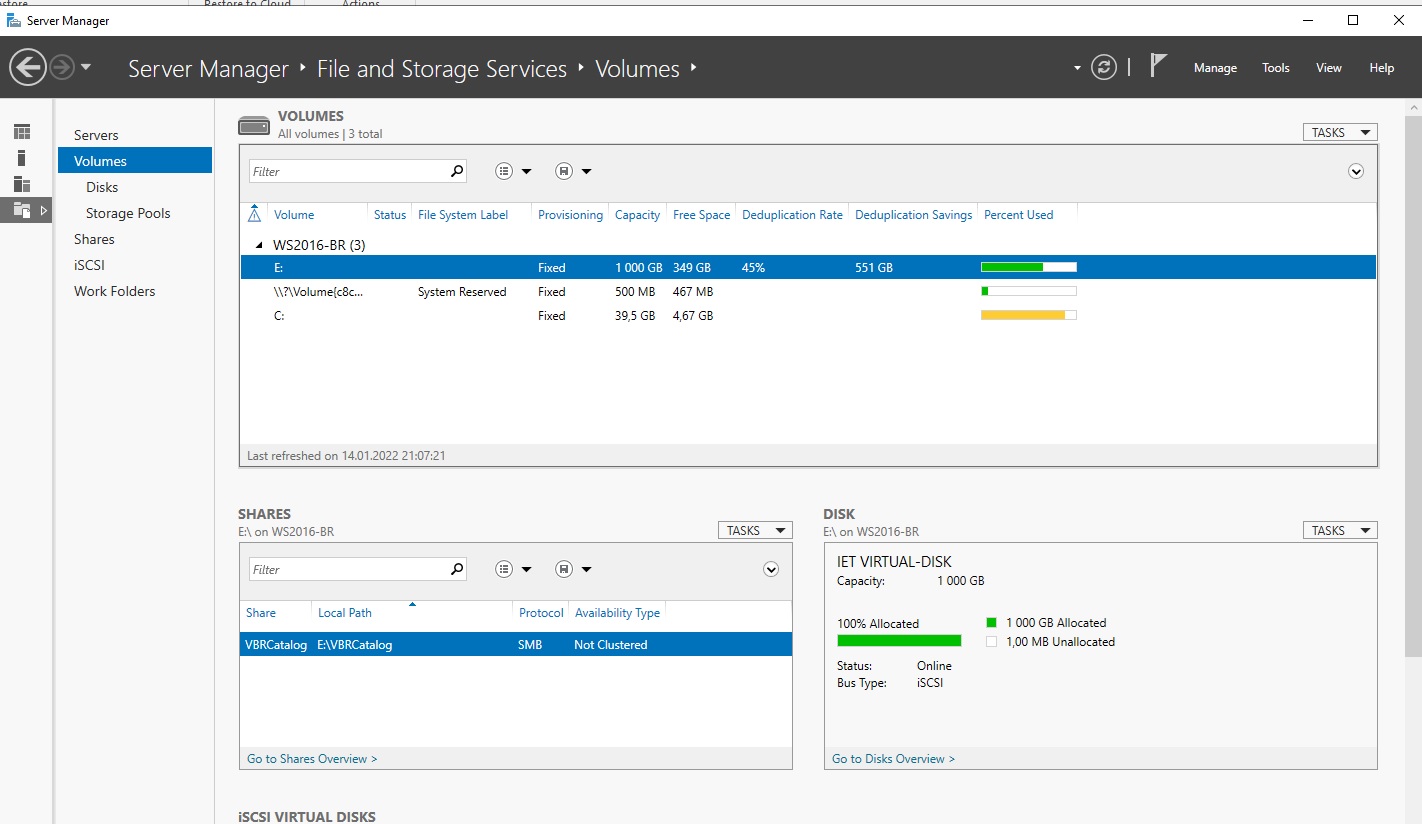The image size is (1422, 824).
Task: Click the Volumes filter search magnifier icon
Action: (457, 171)
